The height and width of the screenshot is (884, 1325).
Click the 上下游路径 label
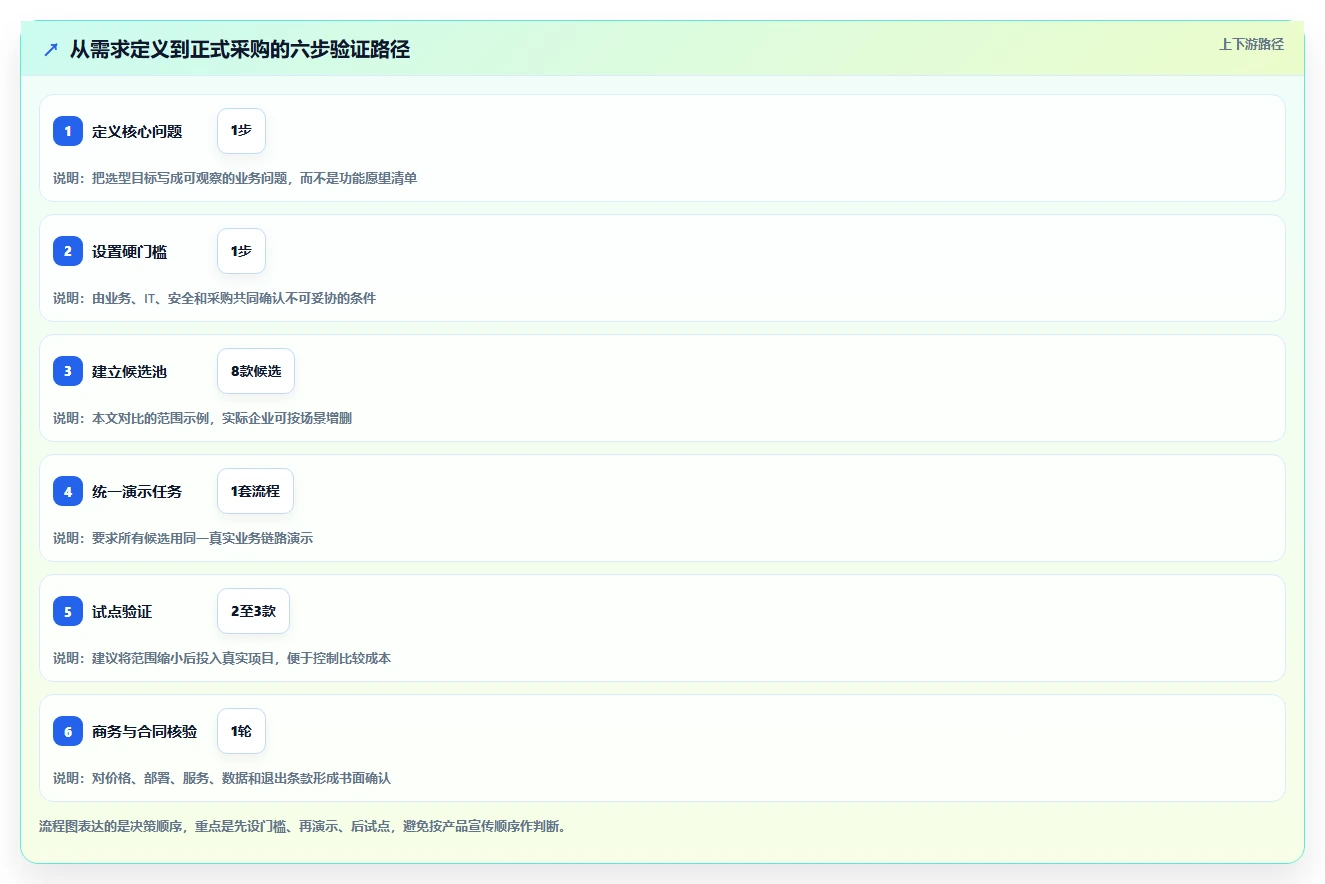tap(1251, 44)
